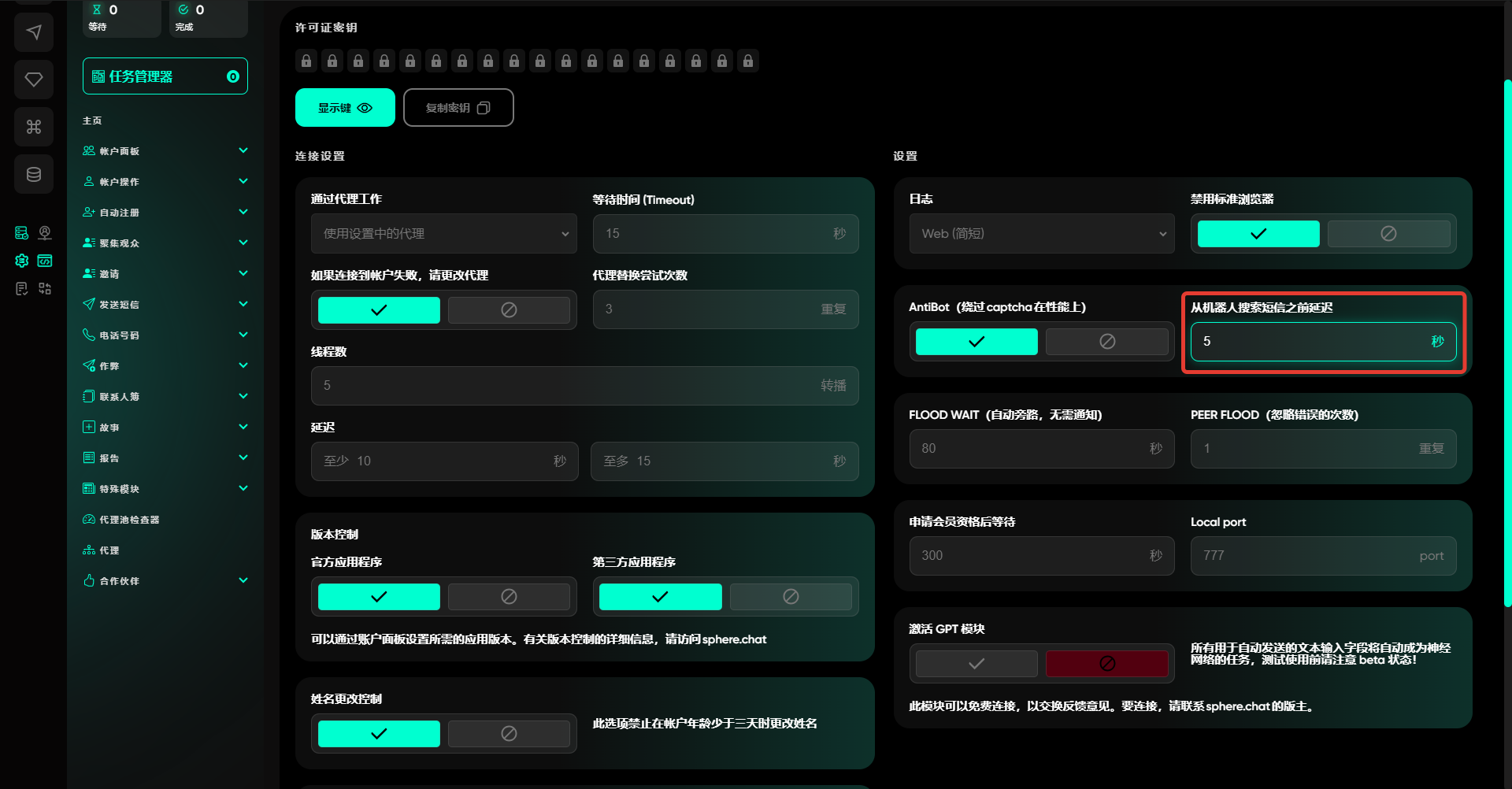
Task: Open the proxy work dropdown
Action: coord(444,234)
